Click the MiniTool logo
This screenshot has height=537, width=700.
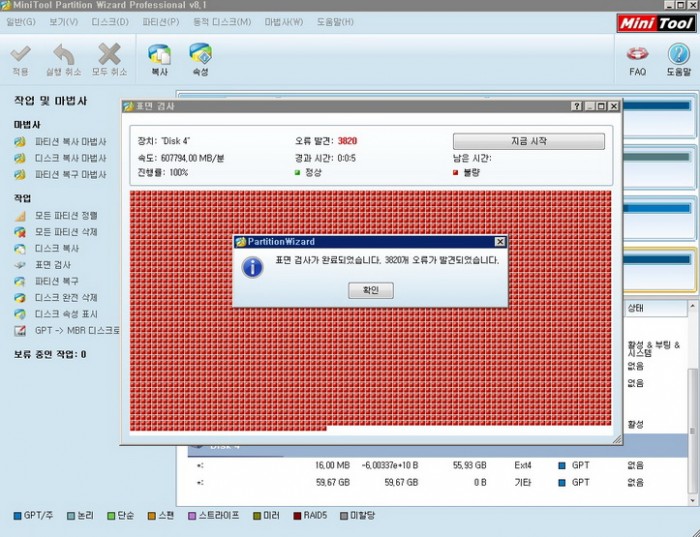coord(655,23)
